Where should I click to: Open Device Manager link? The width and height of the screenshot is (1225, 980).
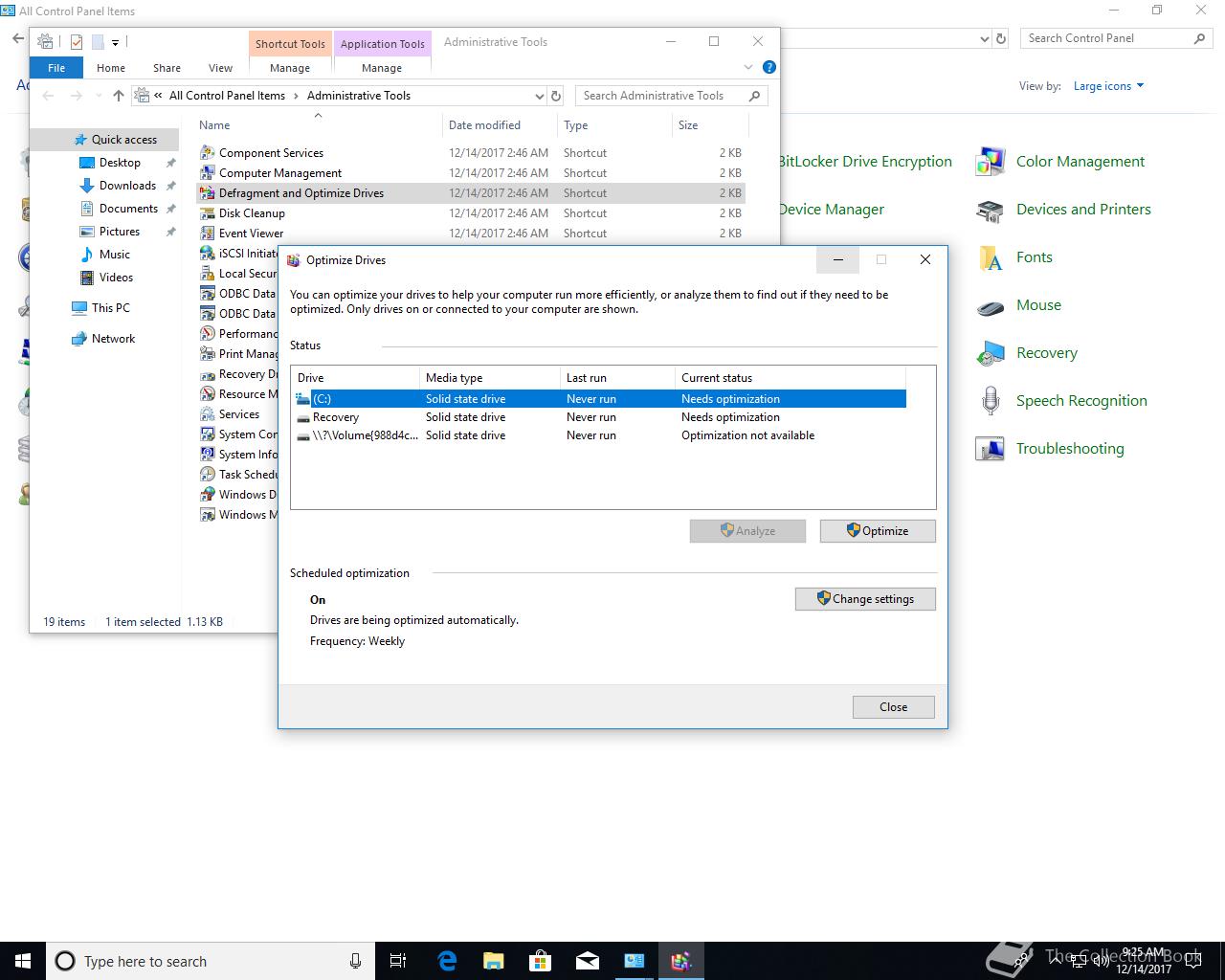tap(832, 210)
